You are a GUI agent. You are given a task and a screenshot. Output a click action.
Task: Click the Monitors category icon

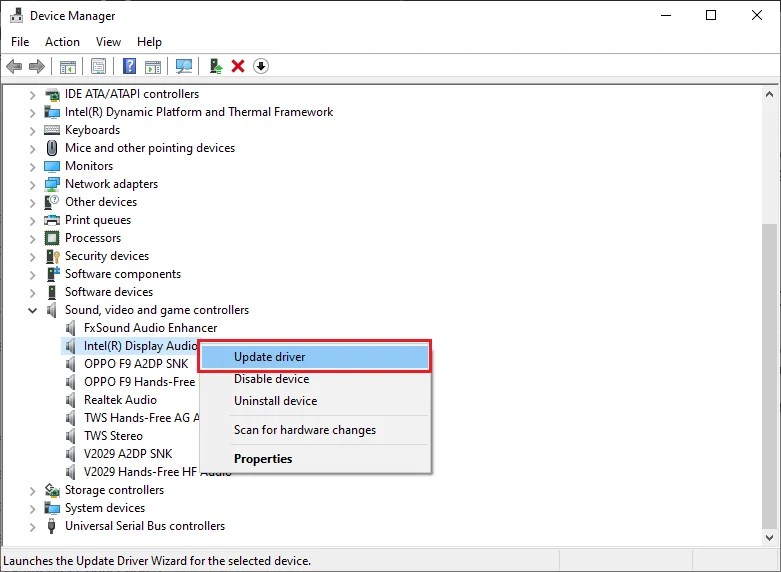tap(52, 166)
